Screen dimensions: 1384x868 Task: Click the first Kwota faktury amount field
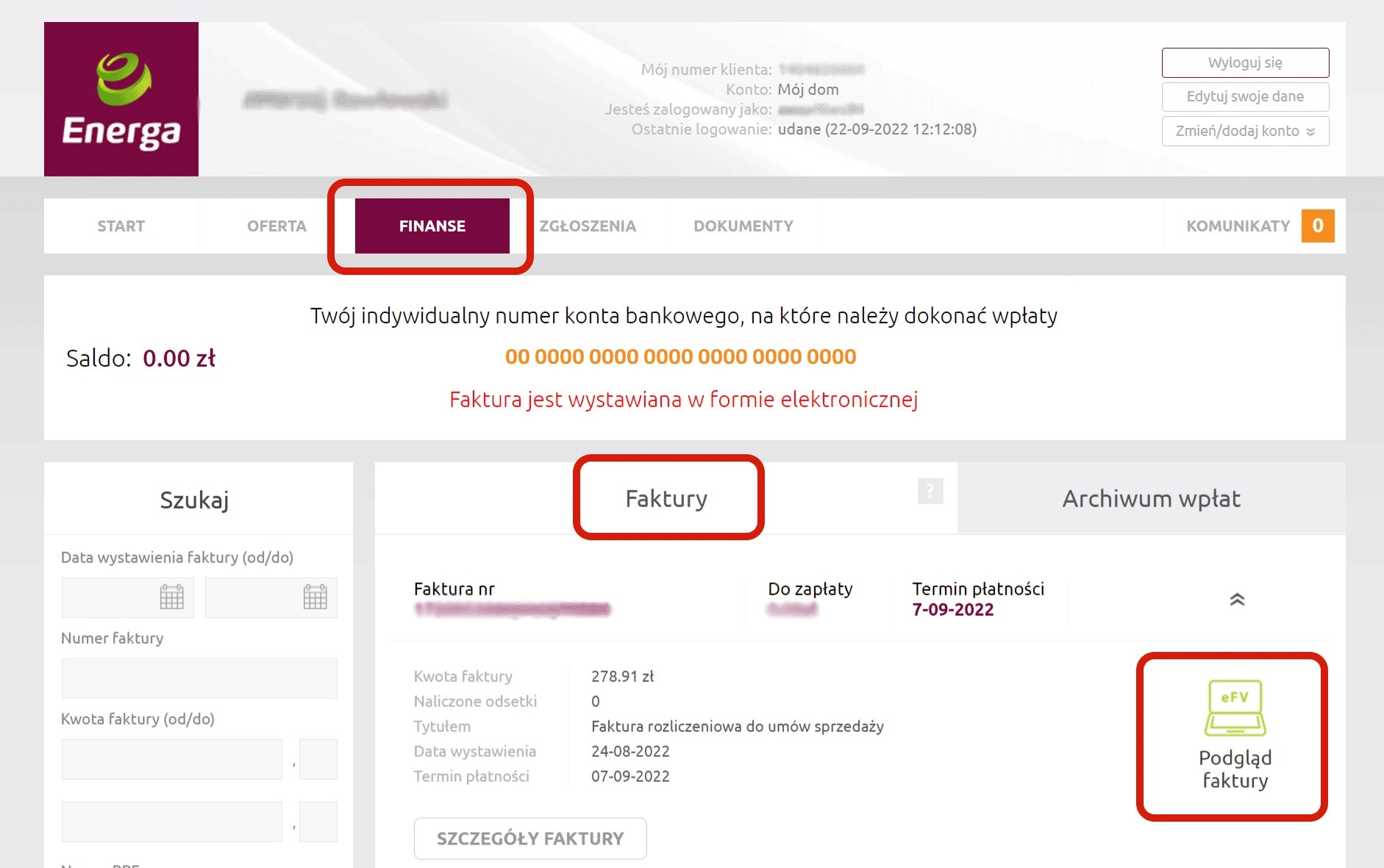[x=172, y=758]
